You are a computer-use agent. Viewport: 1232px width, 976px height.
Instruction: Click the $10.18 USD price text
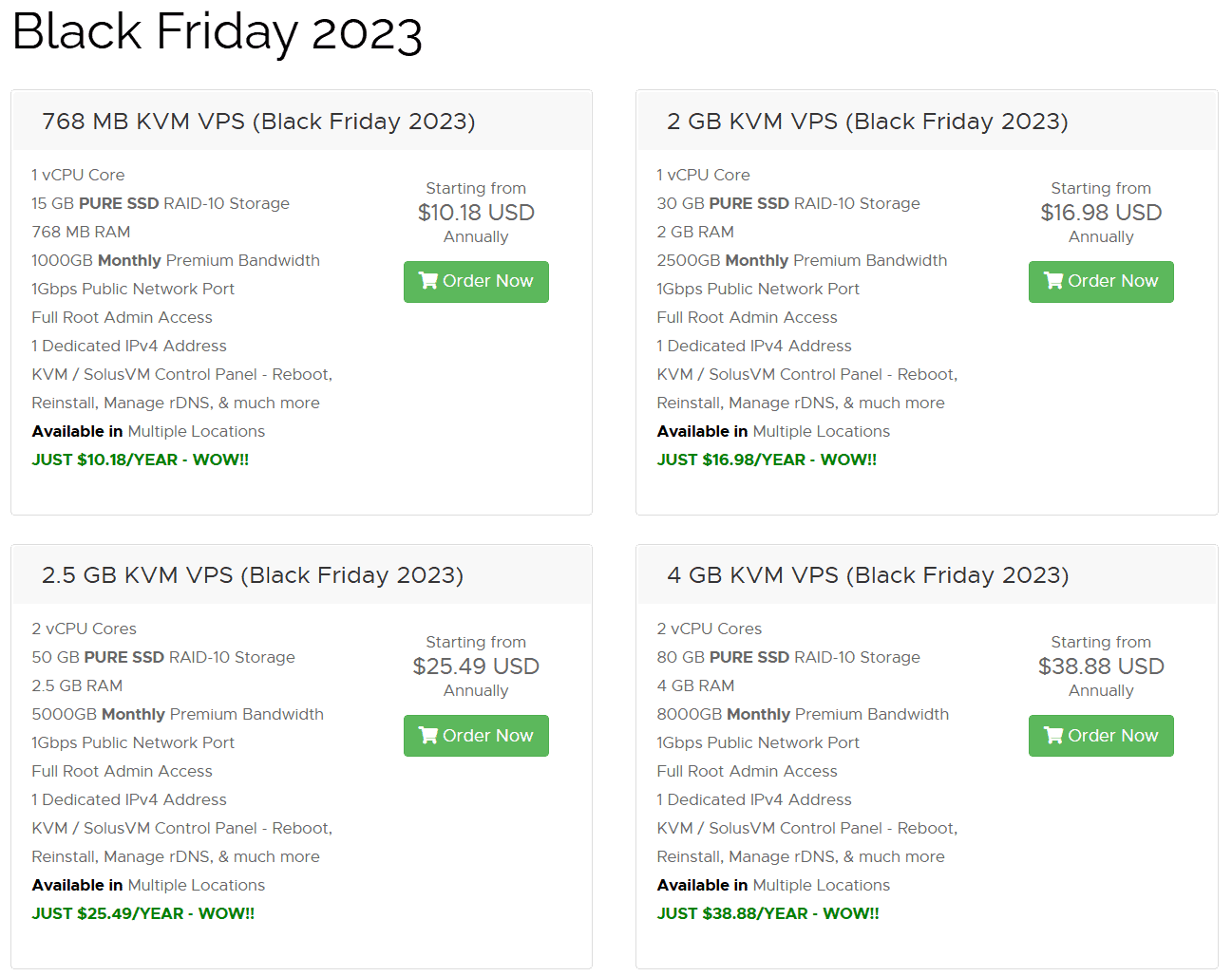(476, 213)
